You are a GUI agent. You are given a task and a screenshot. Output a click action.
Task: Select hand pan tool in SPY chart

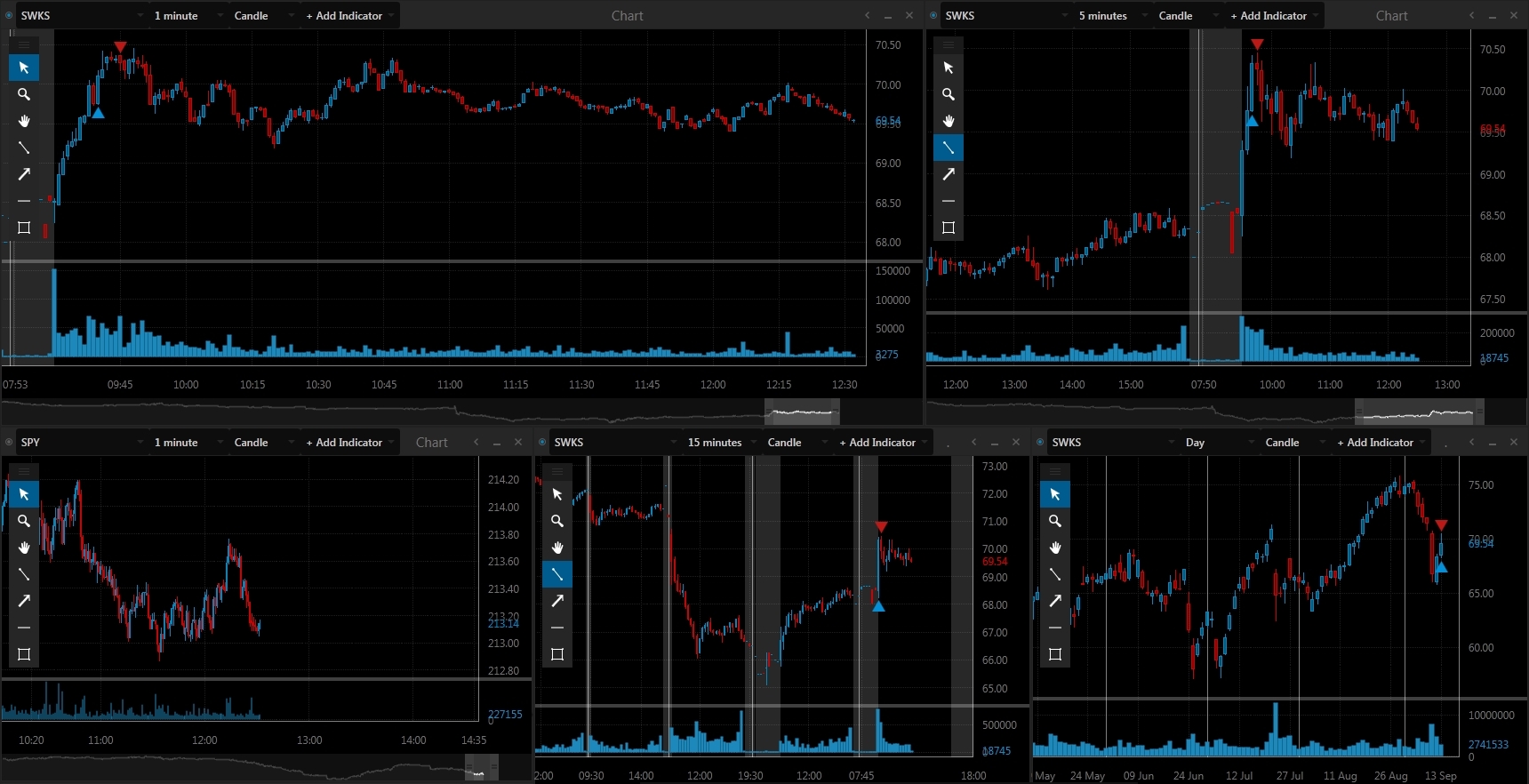[24, 548]
